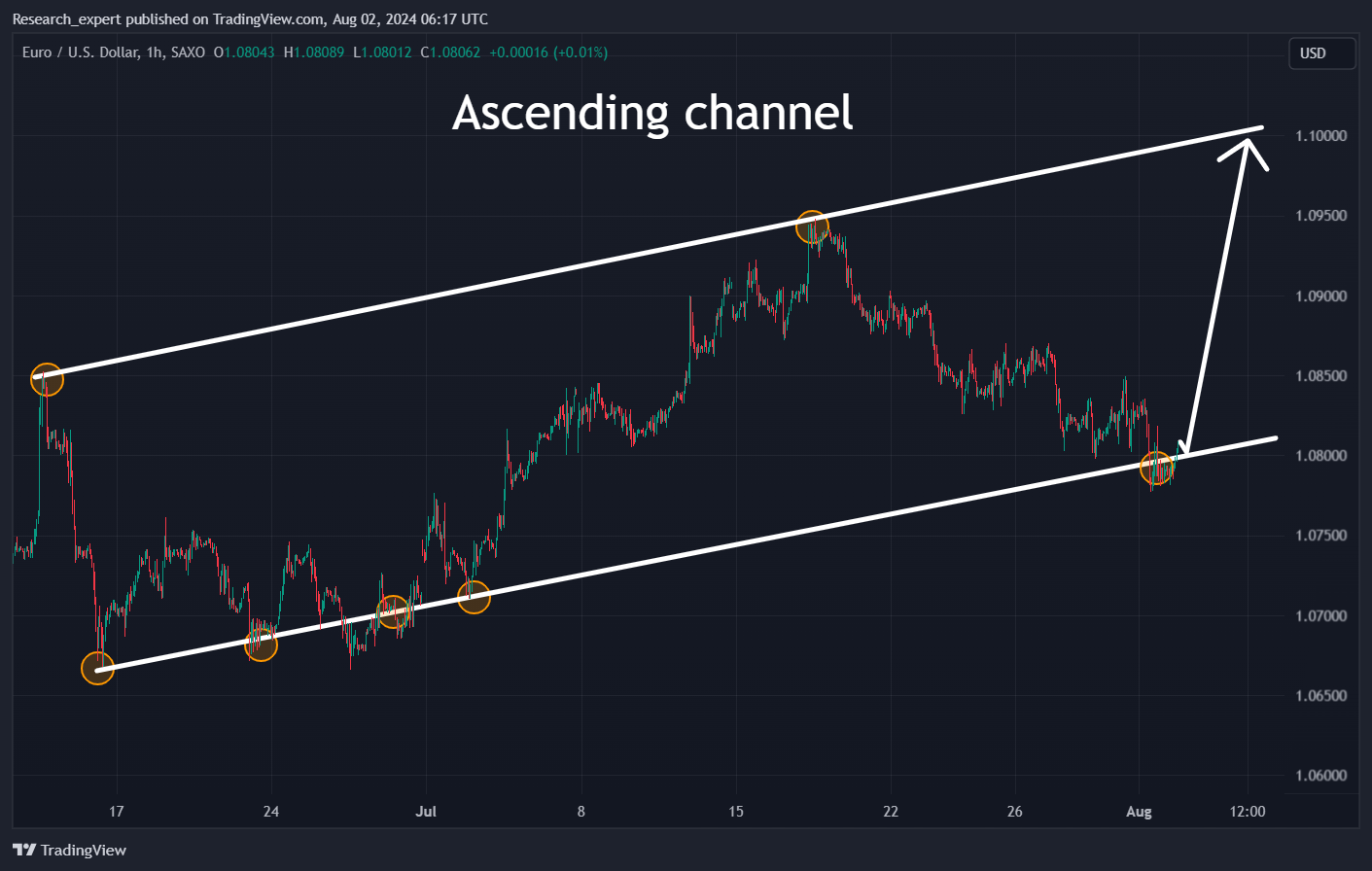
Task: Click the 8 date label on the time axis
Action: 581,812
